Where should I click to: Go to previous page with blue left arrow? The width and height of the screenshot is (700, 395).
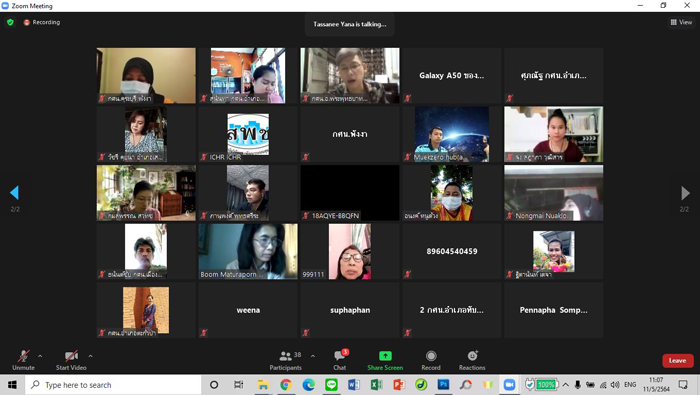[14, 193]
